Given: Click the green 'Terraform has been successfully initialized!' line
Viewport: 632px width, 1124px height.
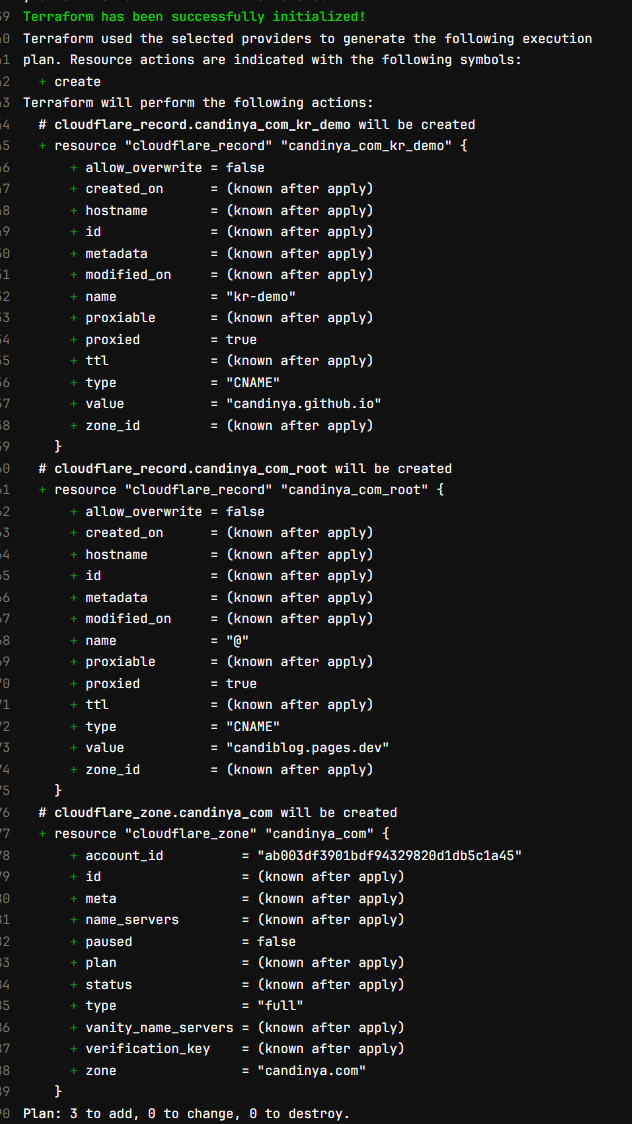Looking at the screenshot, I should click(194, 16).
